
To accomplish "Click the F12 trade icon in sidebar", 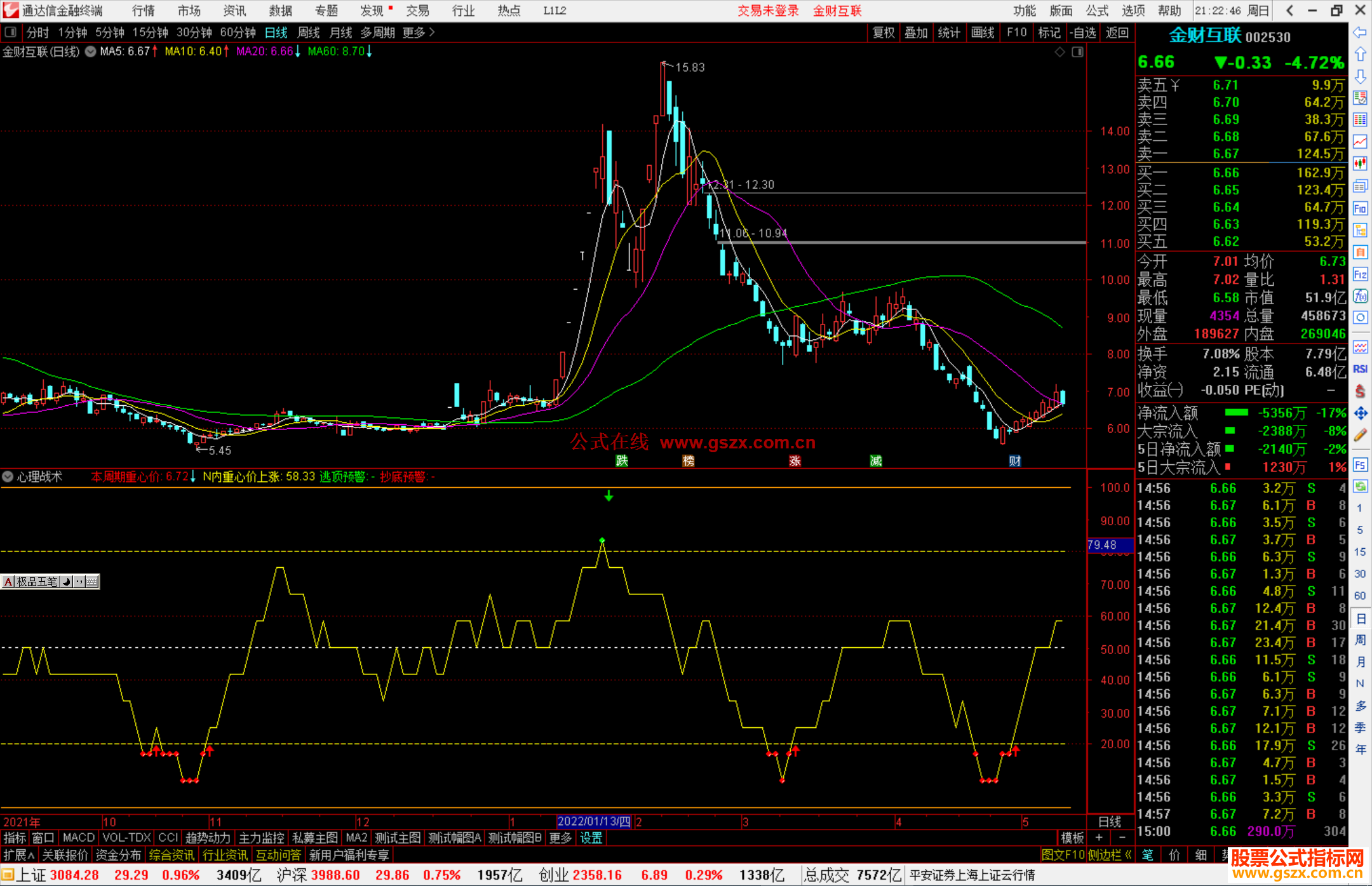I will point(1360,274).
